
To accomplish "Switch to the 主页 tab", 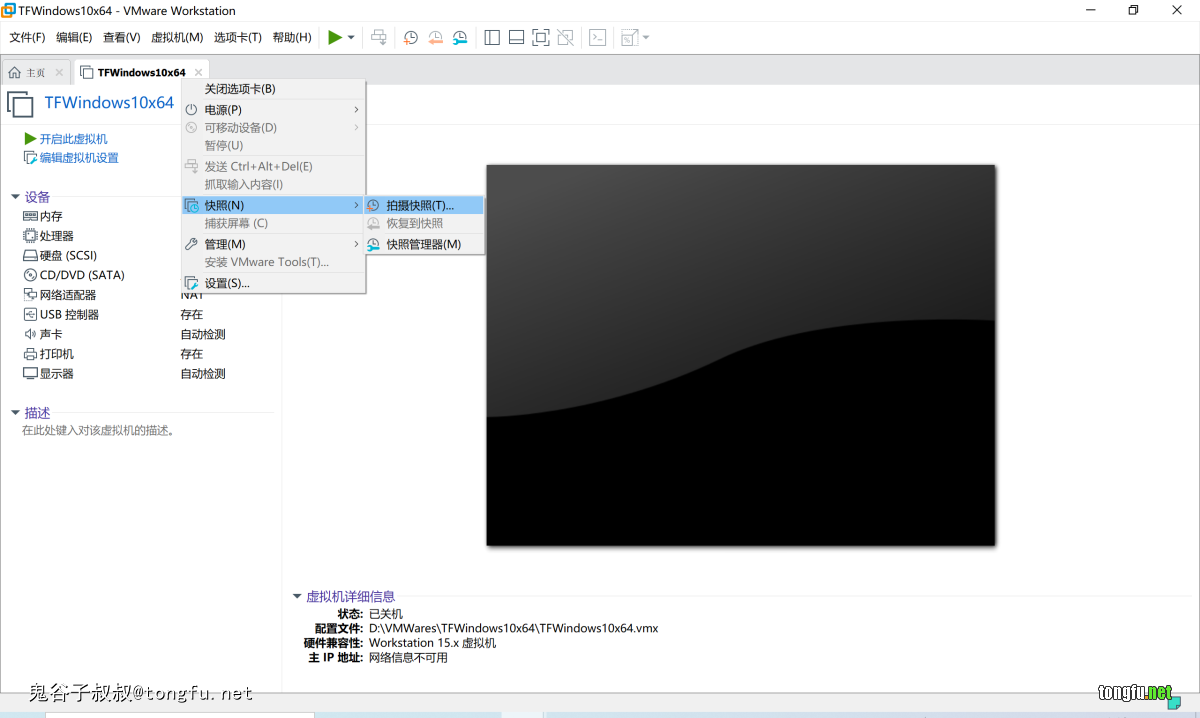I will [27, 73].
